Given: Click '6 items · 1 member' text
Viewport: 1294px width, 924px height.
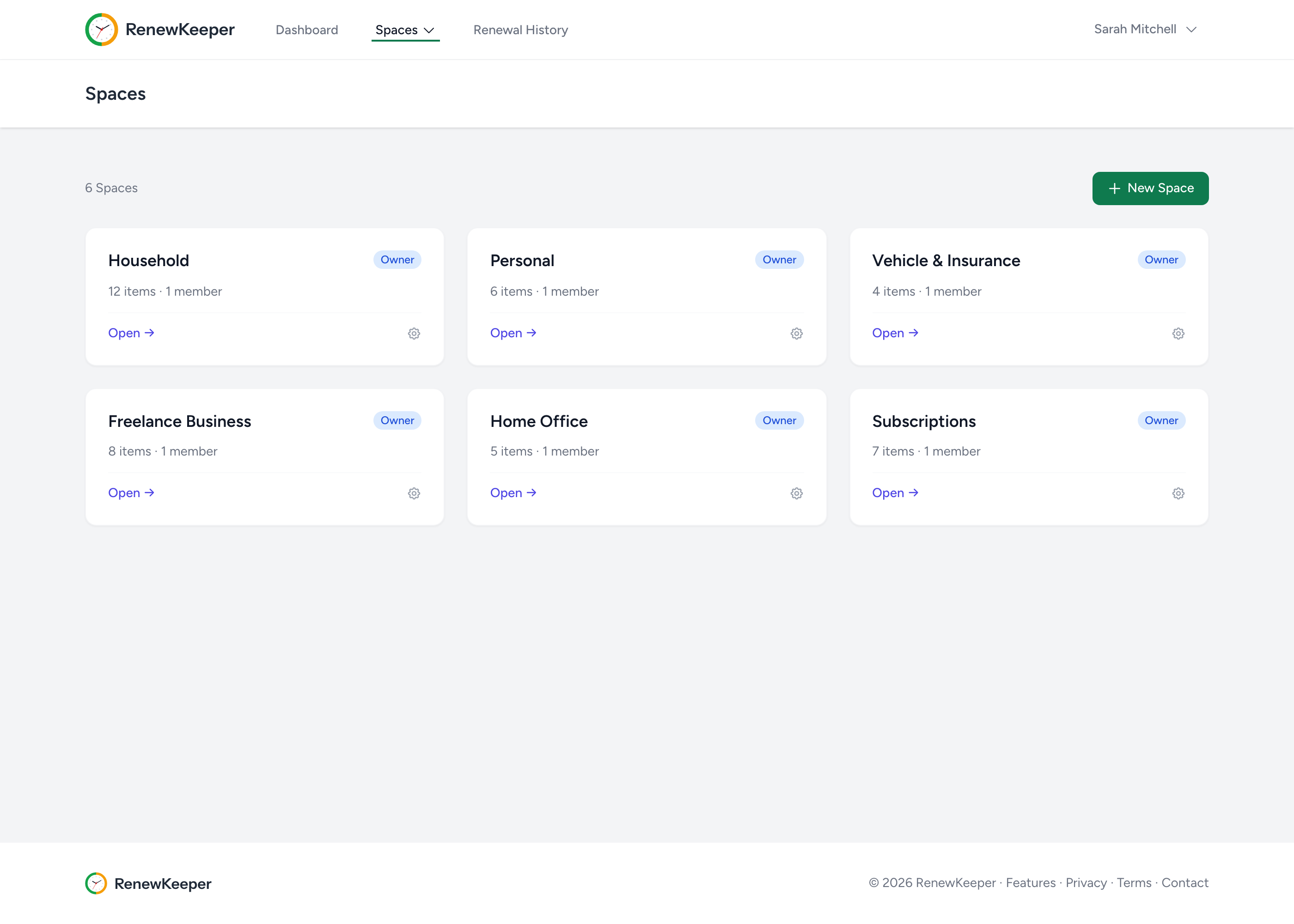Looking at the screenshot, I should pyautogui.click(x=544, y=292).
